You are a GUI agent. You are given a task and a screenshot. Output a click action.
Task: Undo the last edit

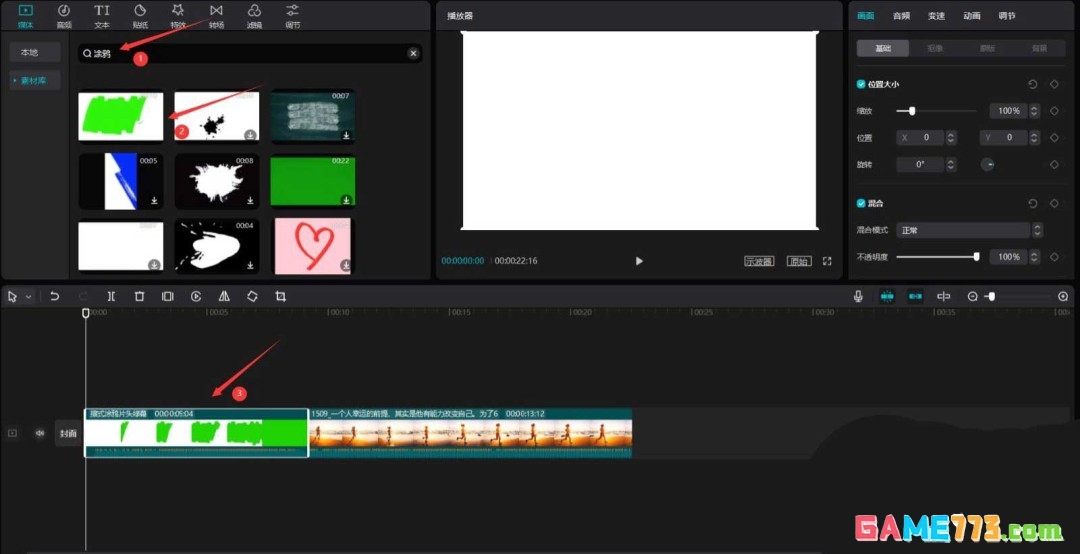click(x=55, y=297)
